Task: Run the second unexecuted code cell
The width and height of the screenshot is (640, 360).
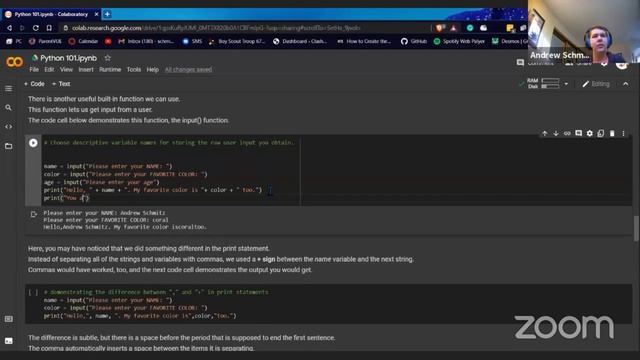Action: (x=33, y=292)
